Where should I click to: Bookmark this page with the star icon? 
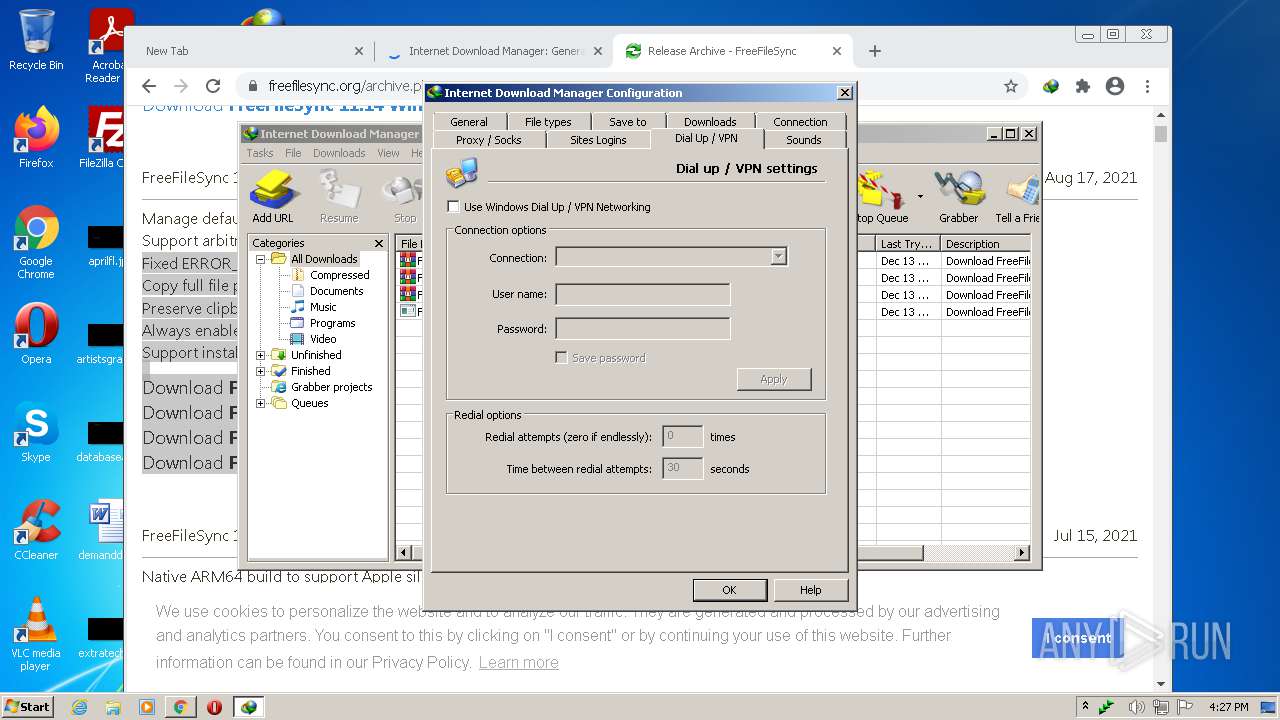click(x=1011, y=86)
